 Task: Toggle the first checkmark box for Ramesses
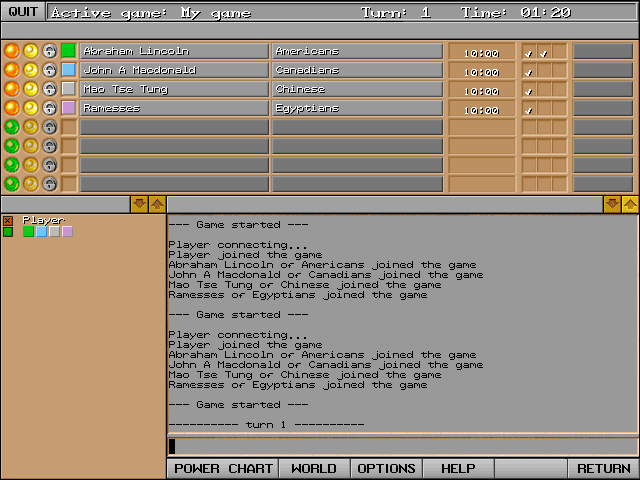click(529, 108)
